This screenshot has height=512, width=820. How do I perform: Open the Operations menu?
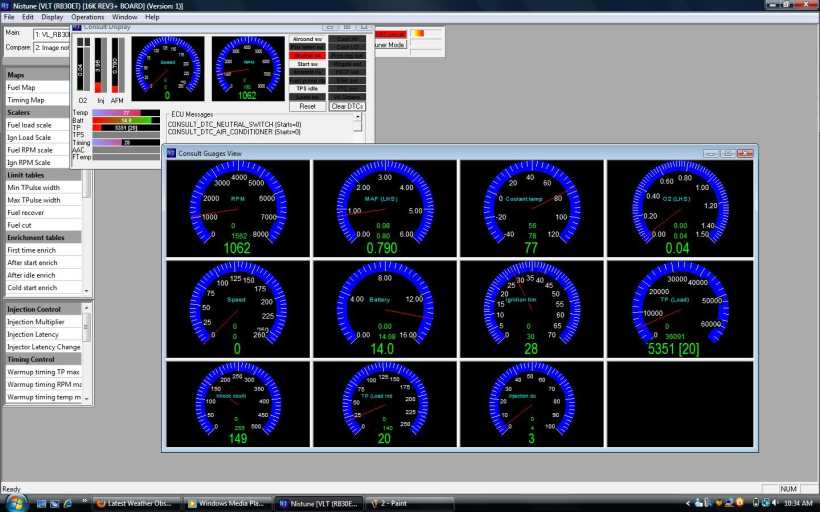click(x=87, y=17)
